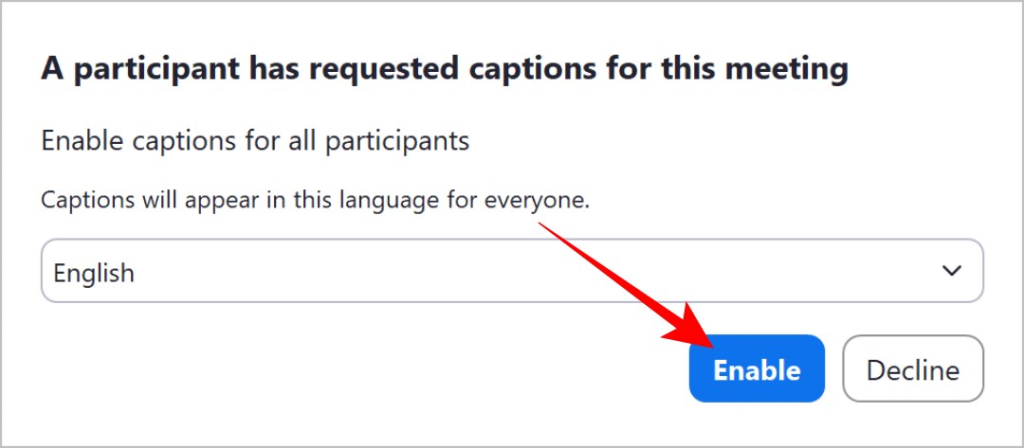1024x448 pixels.
Task: Click 'Enable captions for all participants' text
Action: (x=255, y=140)
